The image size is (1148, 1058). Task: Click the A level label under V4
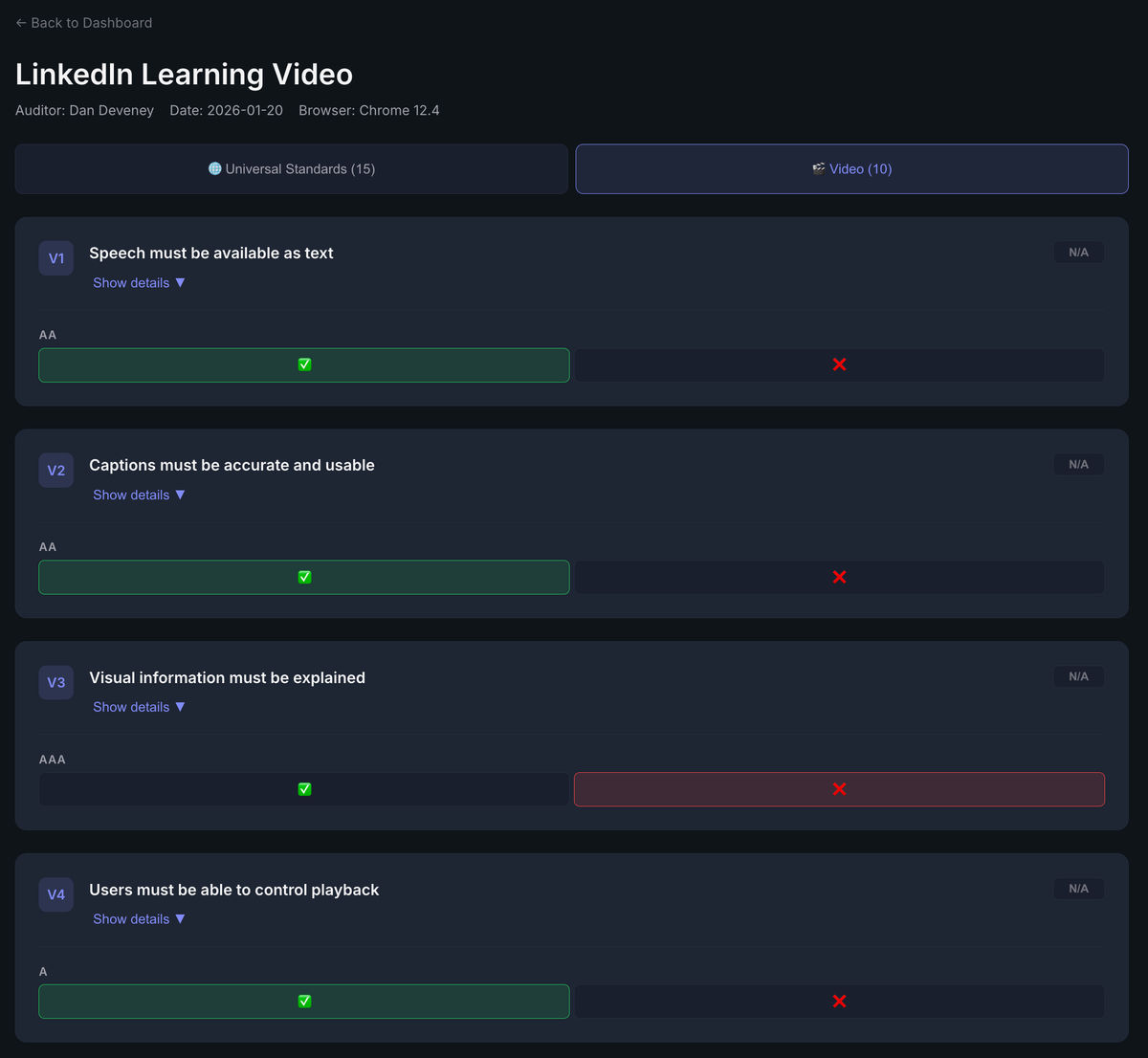coord(43,972)
